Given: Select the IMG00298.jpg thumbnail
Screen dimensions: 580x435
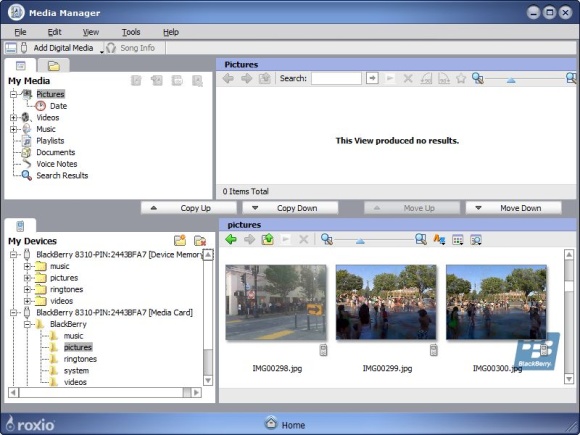Looking at the screenshot, I should (x=276, y=302).
